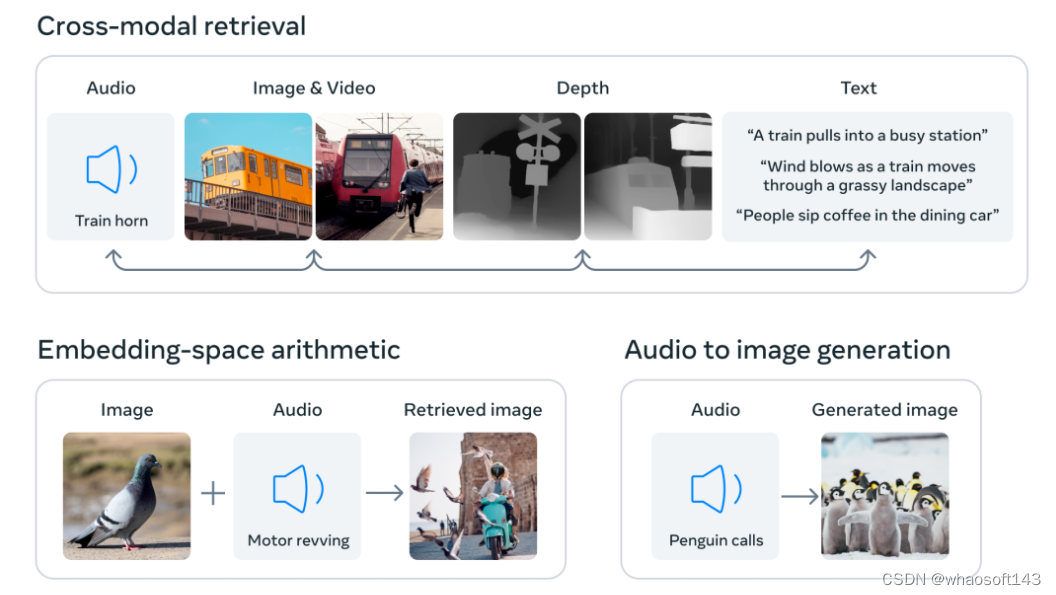Click the Motor revving speaker icon
The width and height of the screenshot is (1056, 595).
[x=298, y=489]
